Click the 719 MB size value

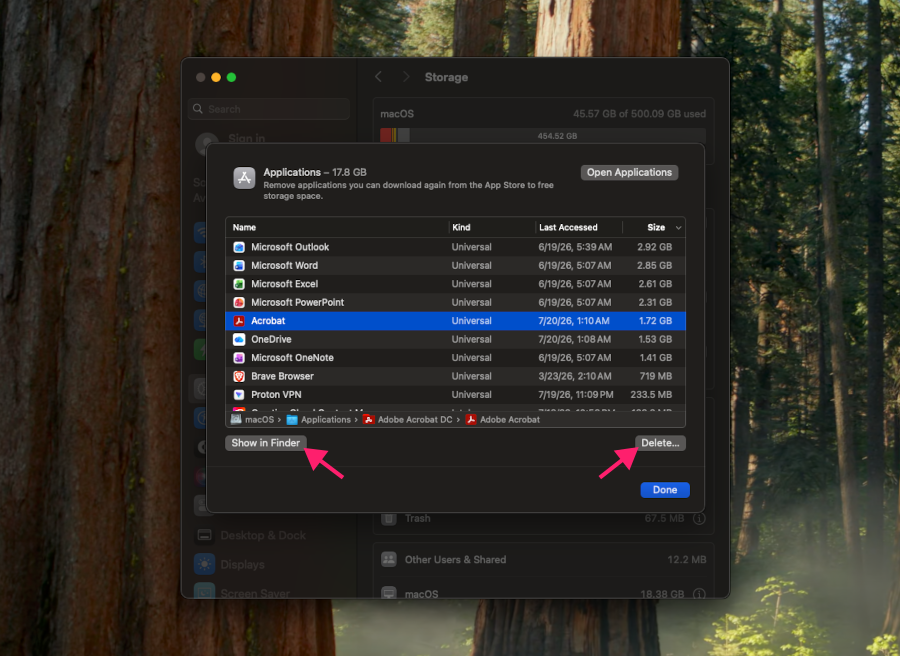click(655, 376)
